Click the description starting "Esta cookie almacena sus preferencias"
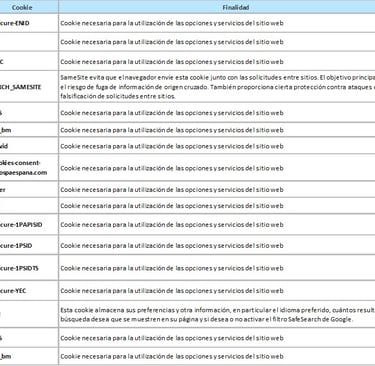 217,315
